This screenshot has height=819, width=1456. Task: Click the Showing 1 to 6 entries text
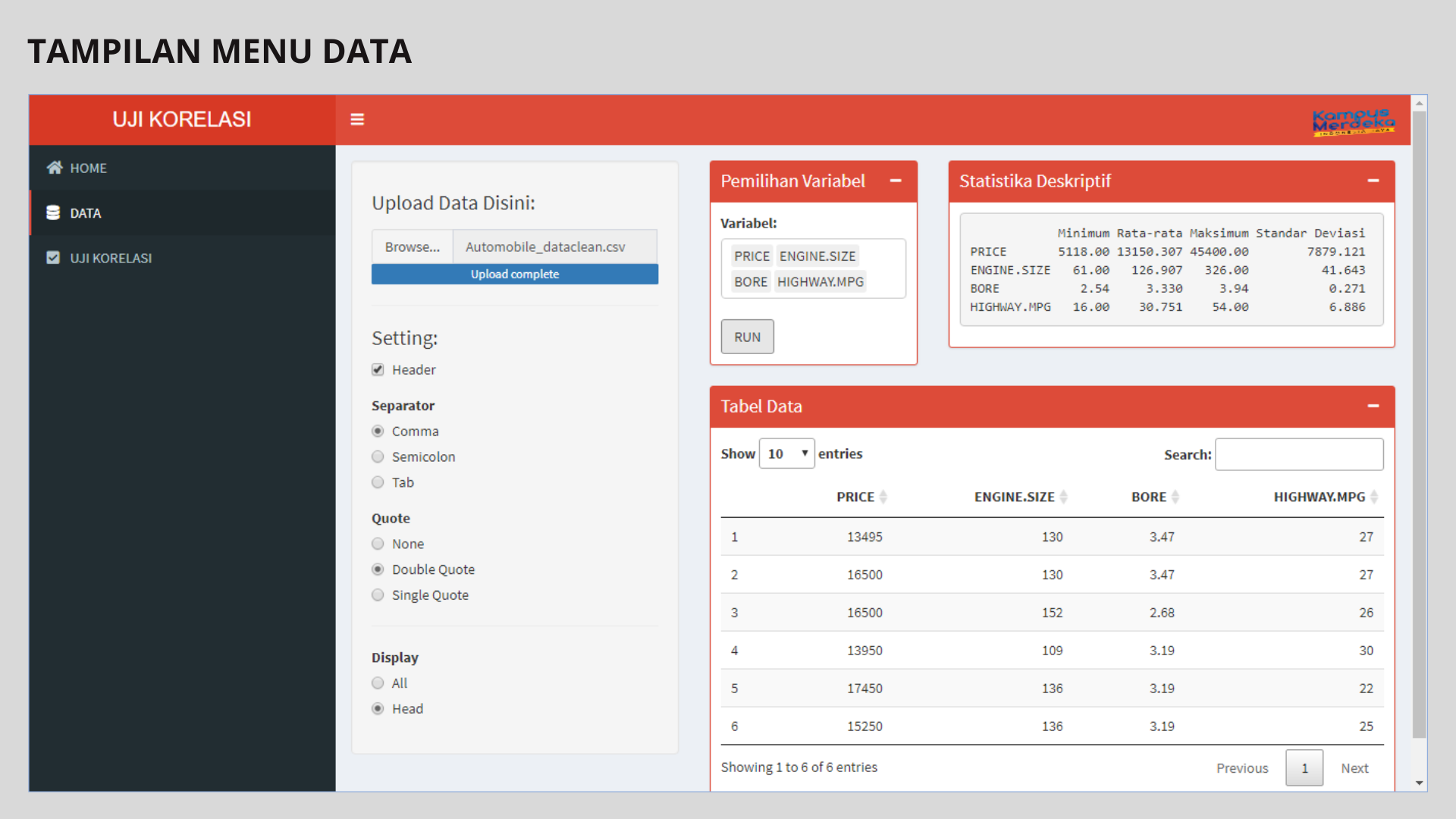799,767
